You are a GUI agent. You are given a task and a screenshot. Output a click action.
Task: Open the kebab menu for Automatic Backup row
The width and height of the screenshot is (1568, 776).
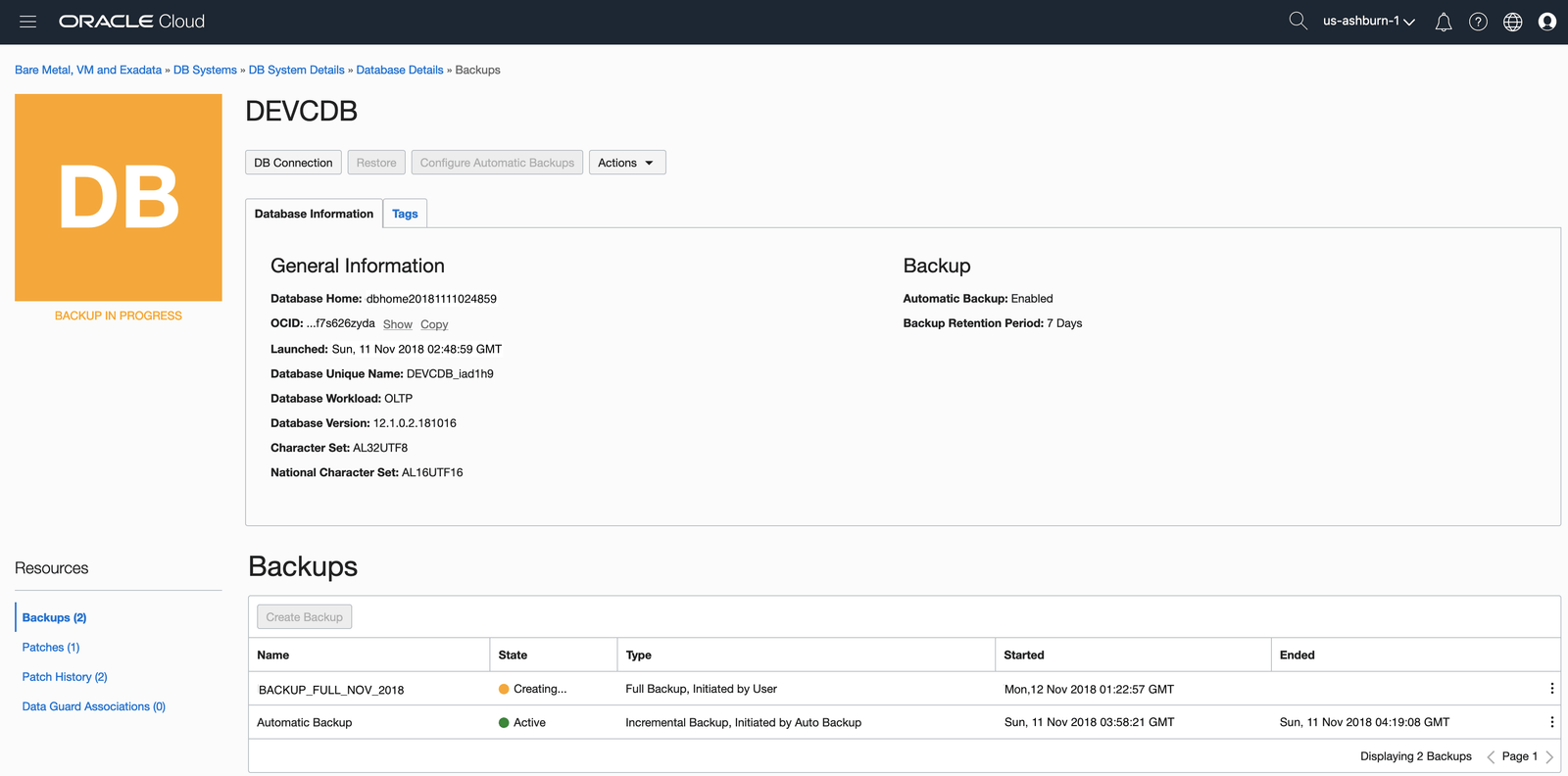(1551, 722)
